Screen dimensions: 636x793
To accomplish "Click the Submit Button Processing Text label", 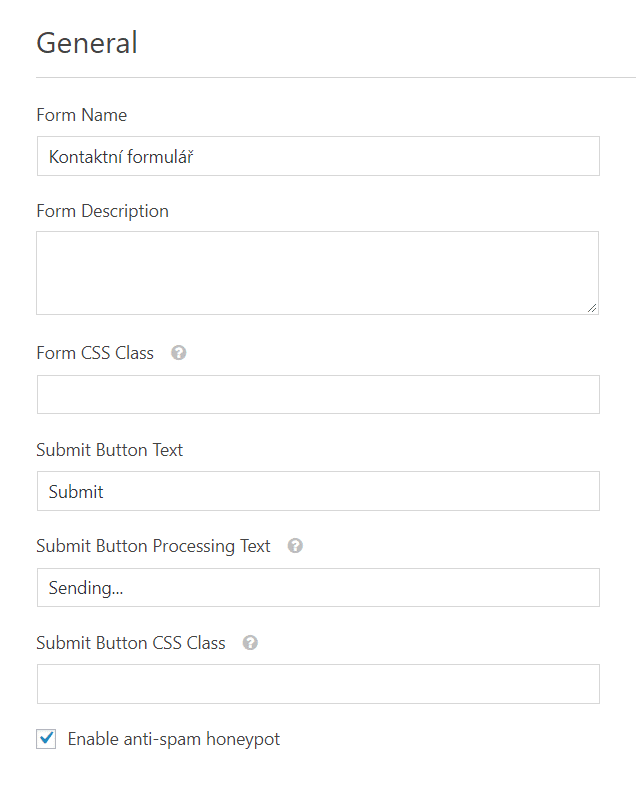I will coord(153,546).
